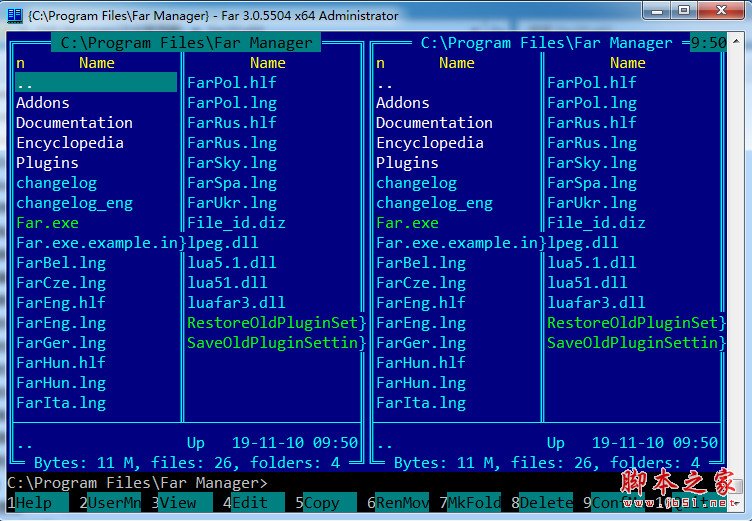Click the 5Copy function key
752x521 pixels.
tap(326, 503)
